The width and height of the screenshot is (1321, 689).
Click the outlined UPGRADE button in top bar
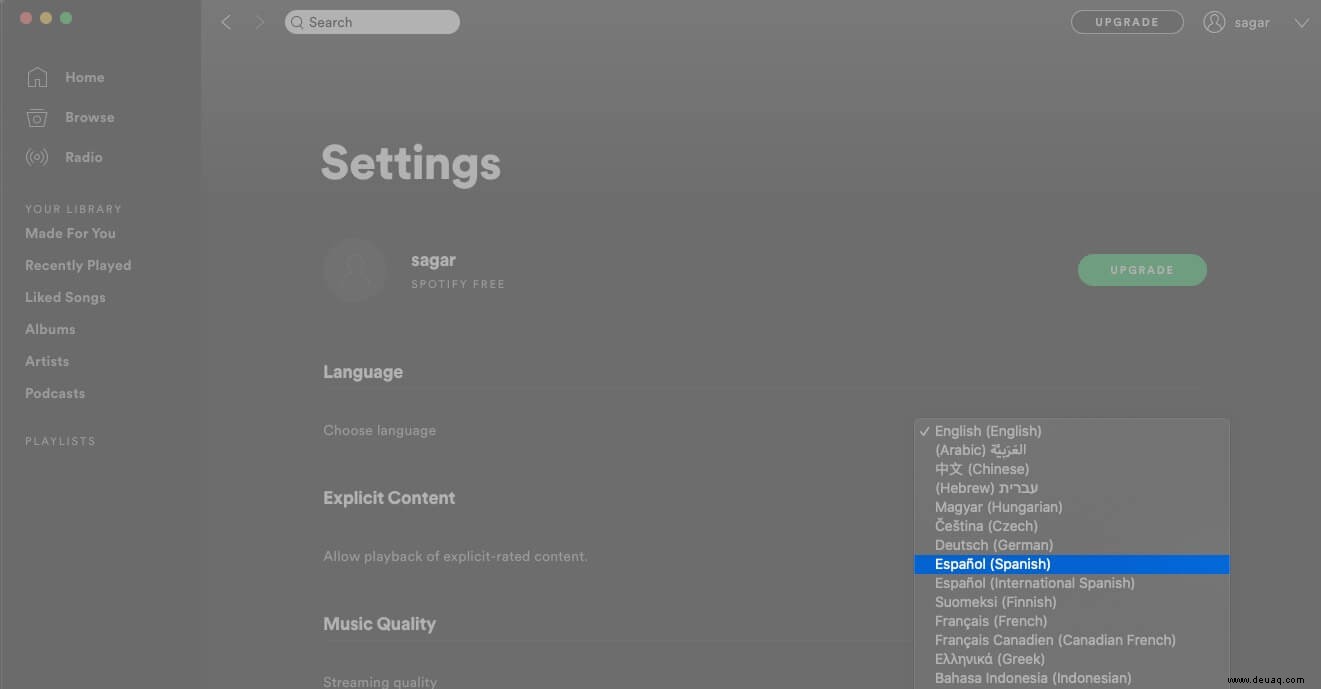click(1127, 22)
